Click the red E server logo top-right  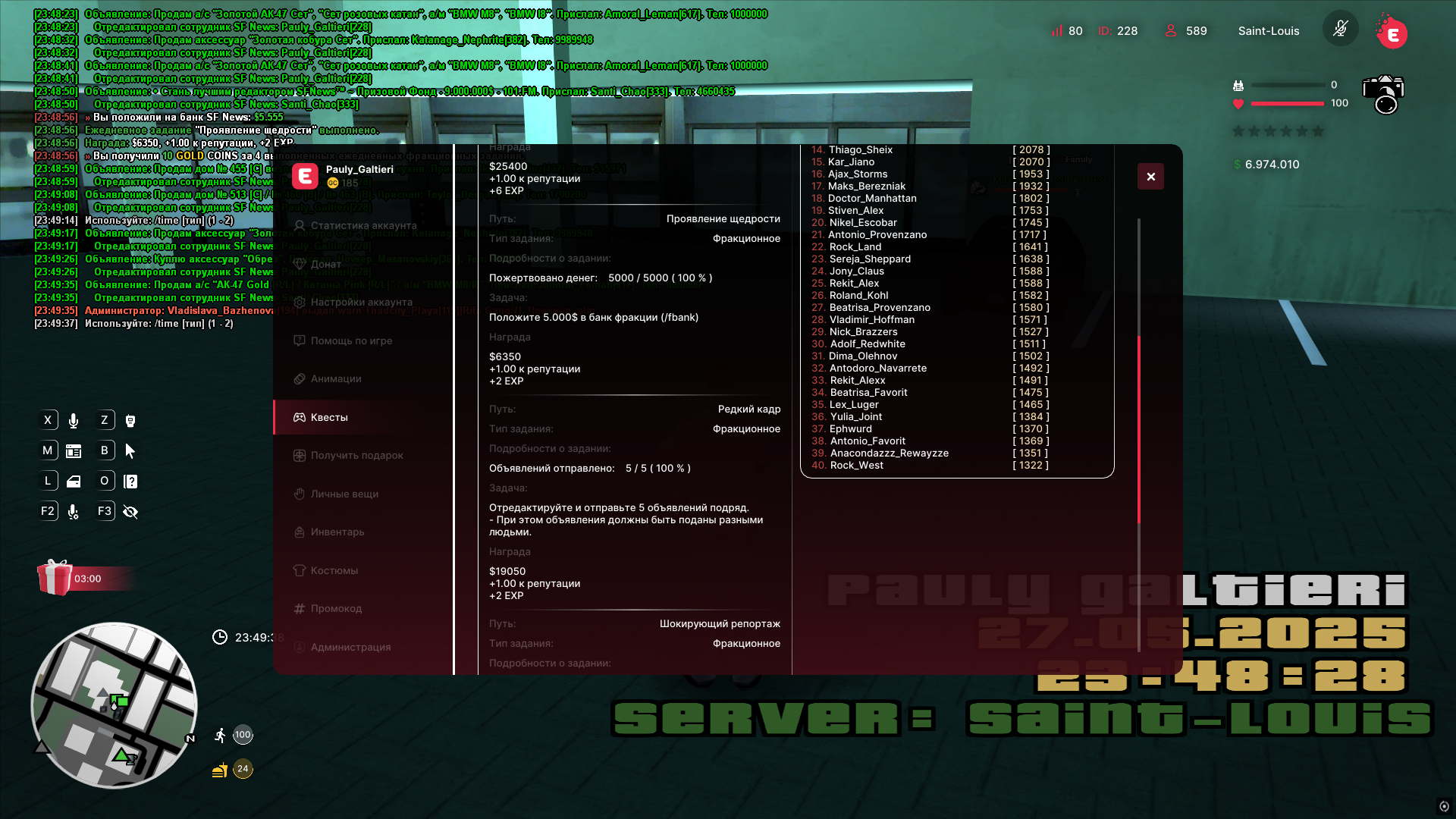1392,33
